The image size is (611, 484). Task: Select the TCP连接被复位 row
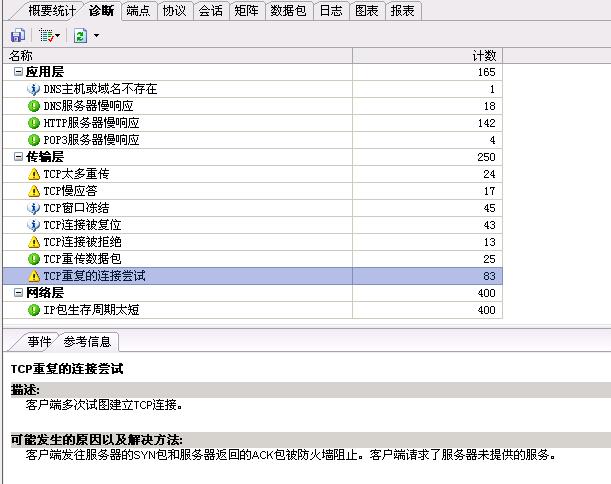point(253,225)
